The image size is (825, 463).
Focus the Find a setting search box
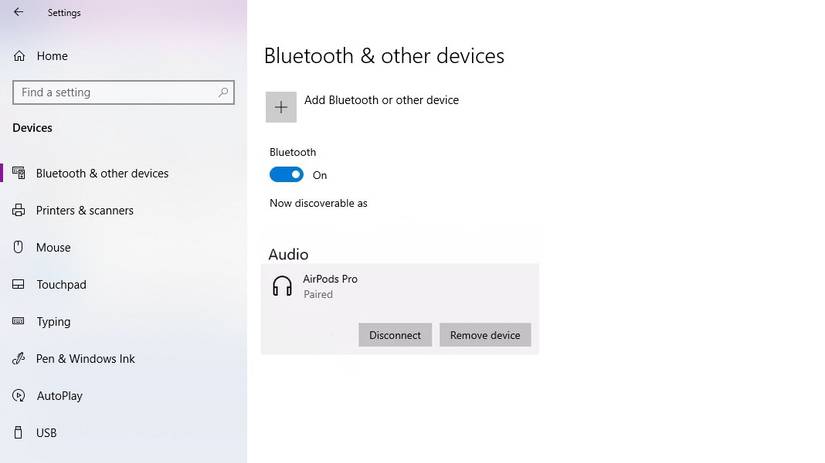coord(115,92)
